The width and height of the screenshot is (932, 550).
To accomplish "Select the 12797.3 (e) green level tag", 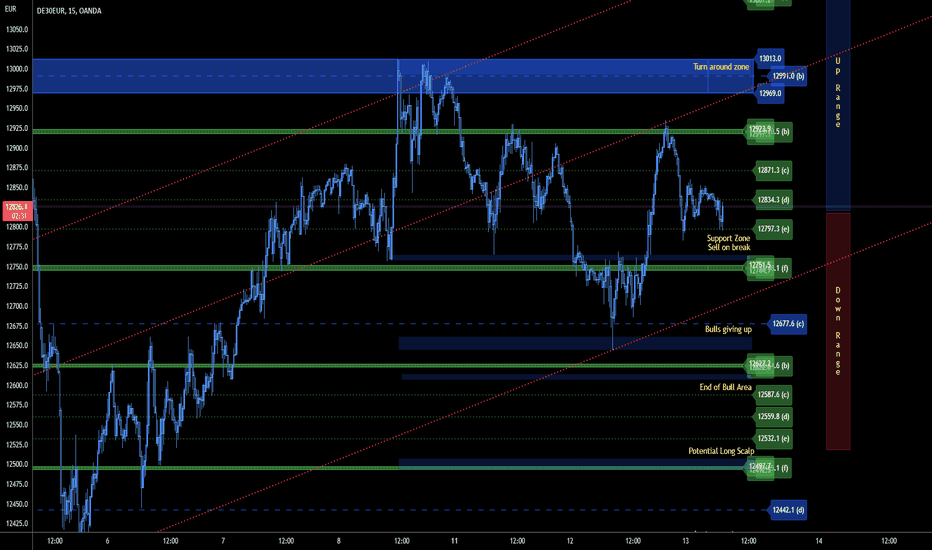I will (773, 229).
